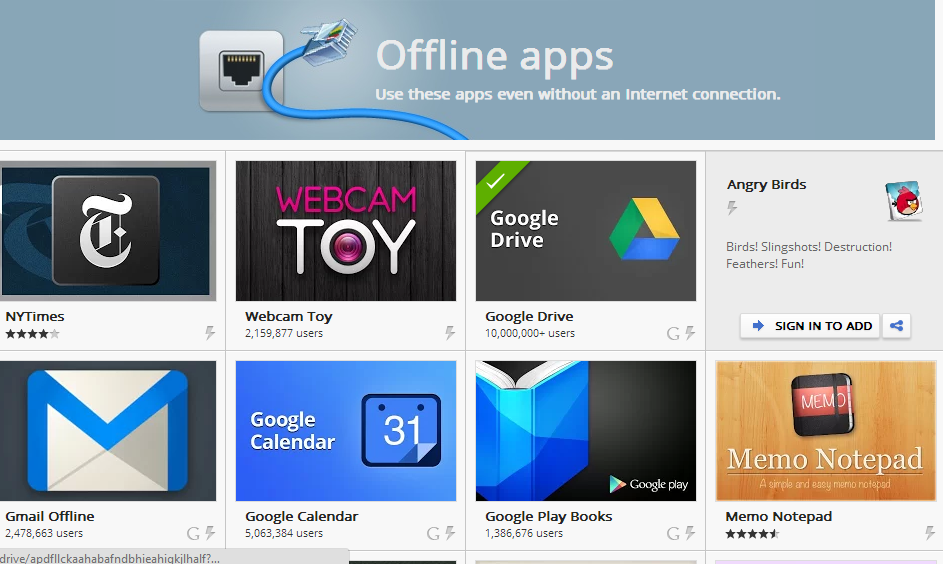Image resolution: width=943 pixels, height=564 pixels.
Task: Click the 1,386,676 users text
Action: 524,533
